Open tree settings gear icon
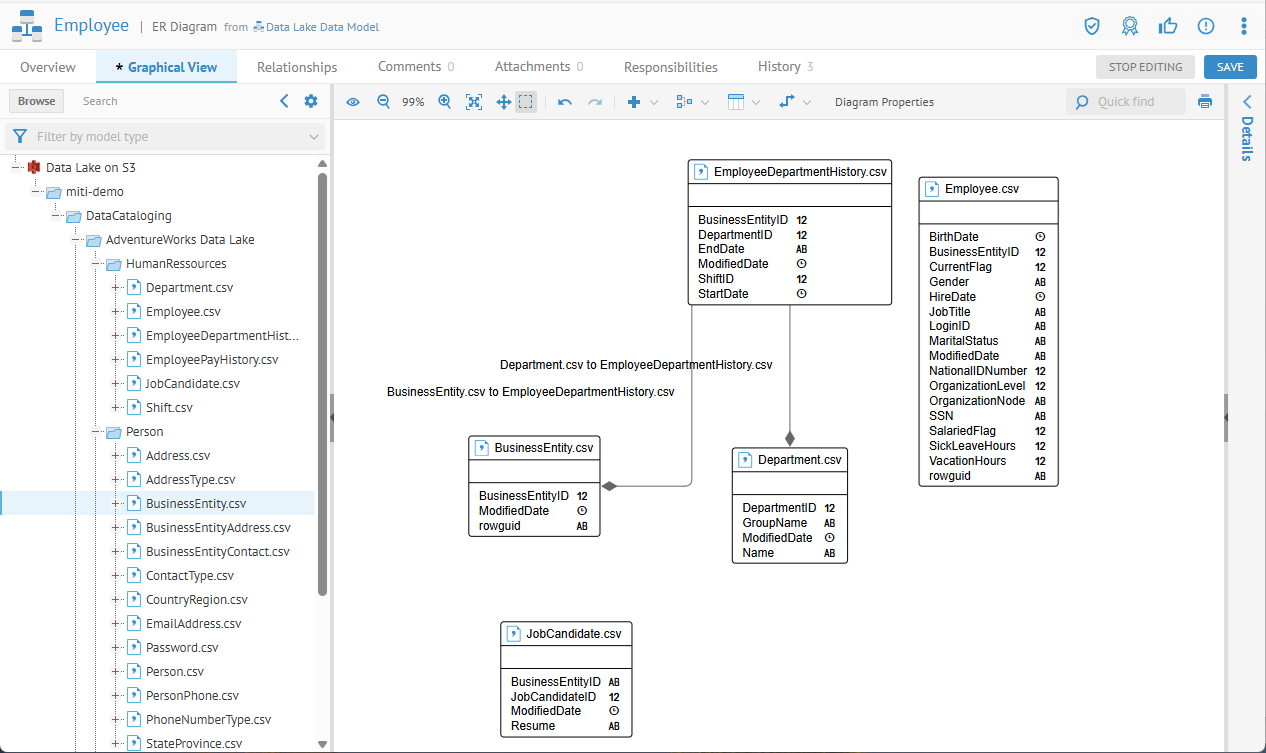 [x=311, y=101]
